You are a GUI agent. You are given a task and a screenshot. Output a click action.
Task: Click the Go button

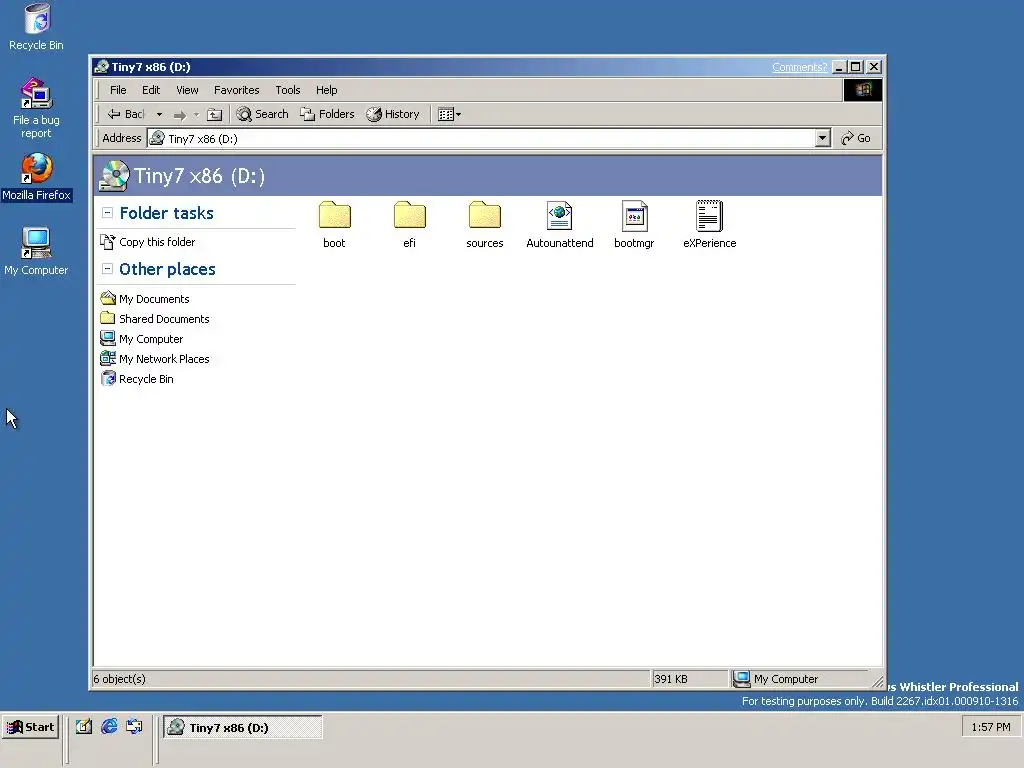tap(856, 138)
